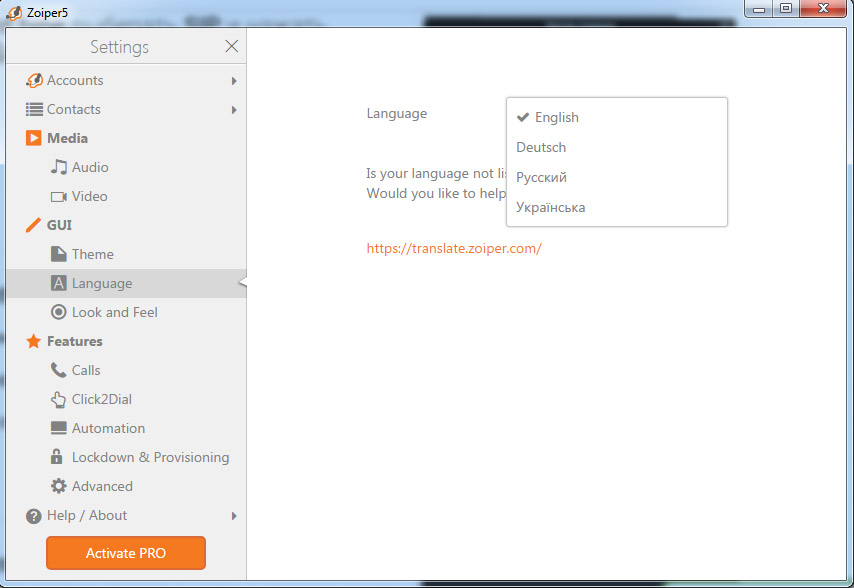Close the Zoiper5 window
The image size is (854, 588).
pos(824,9)
